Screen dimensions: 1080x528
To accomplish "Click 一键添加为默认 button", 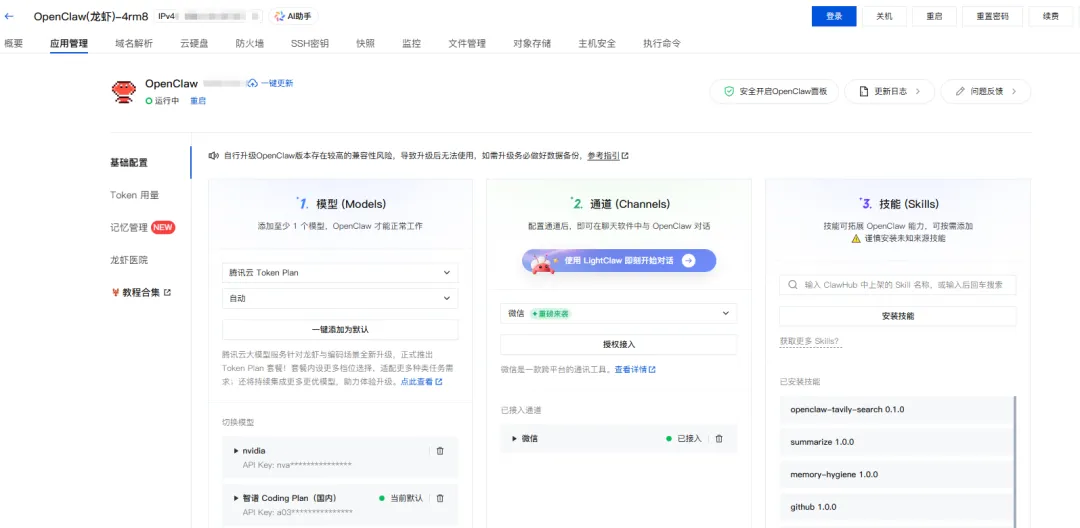I will pos(340,330).
